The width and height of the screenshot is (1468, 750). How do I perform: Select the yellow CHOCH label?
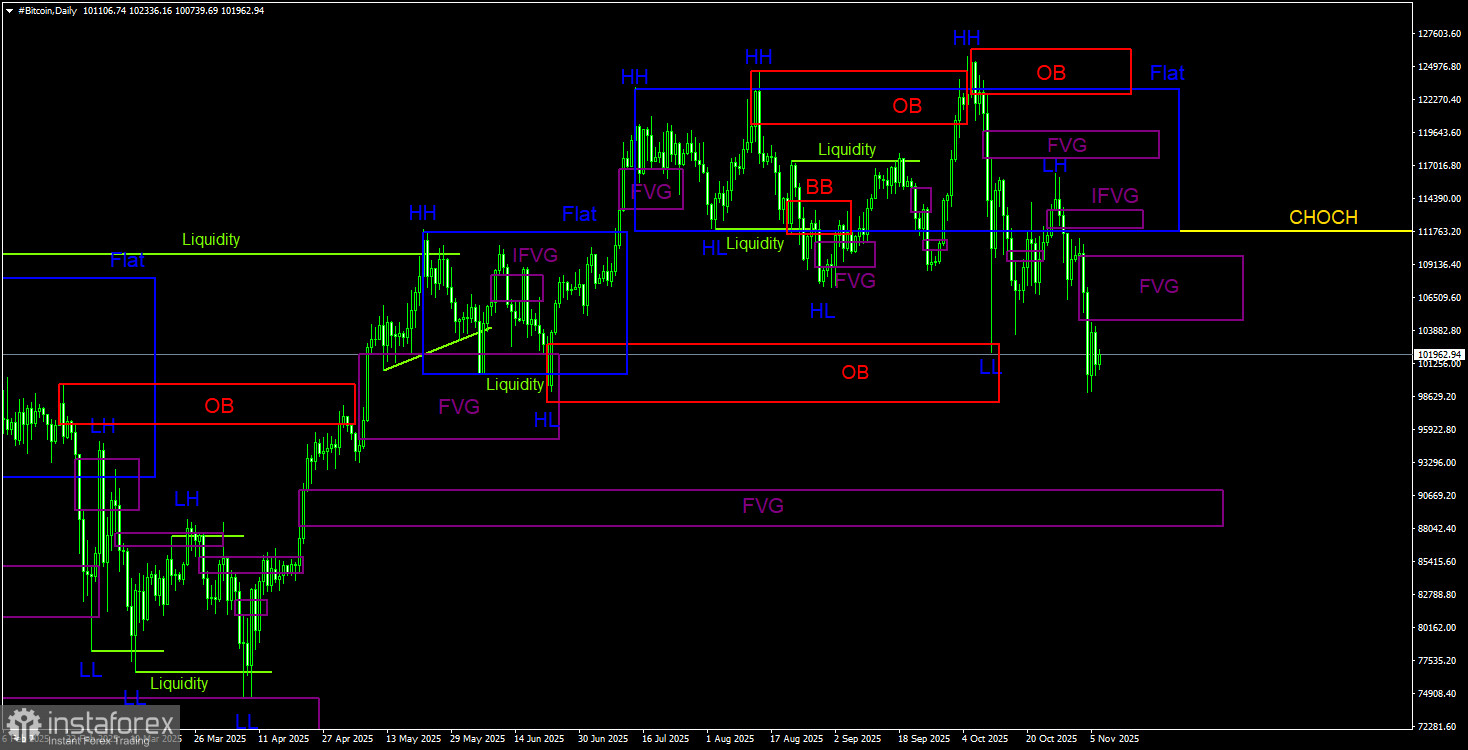click(1323, 218)
